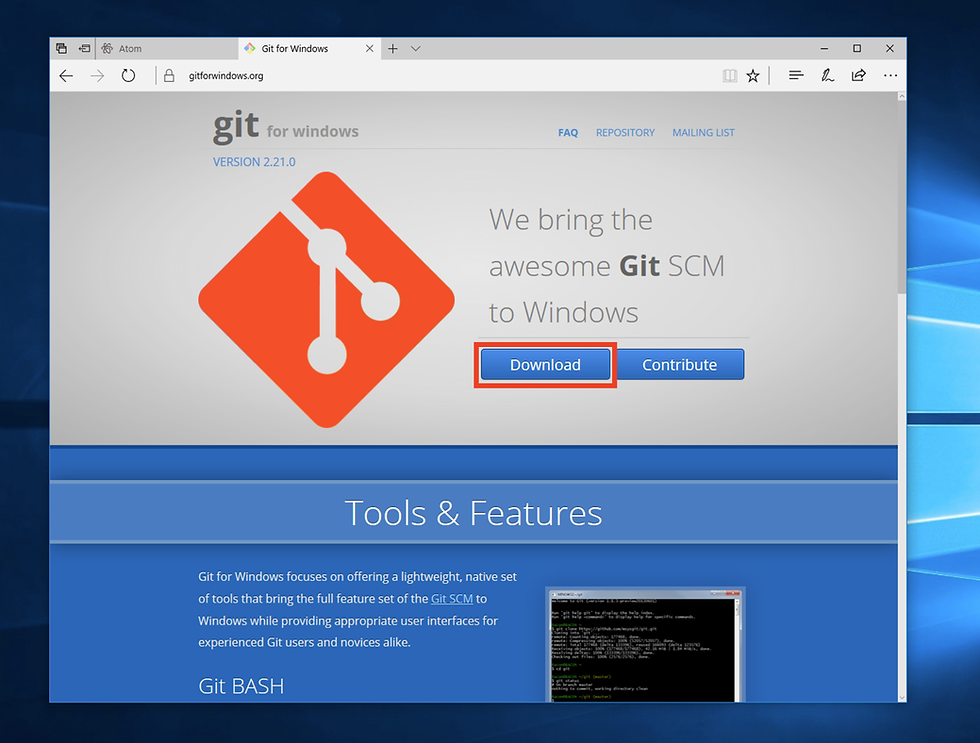
Task: Open the Hub icon
Action: [796, 76]
